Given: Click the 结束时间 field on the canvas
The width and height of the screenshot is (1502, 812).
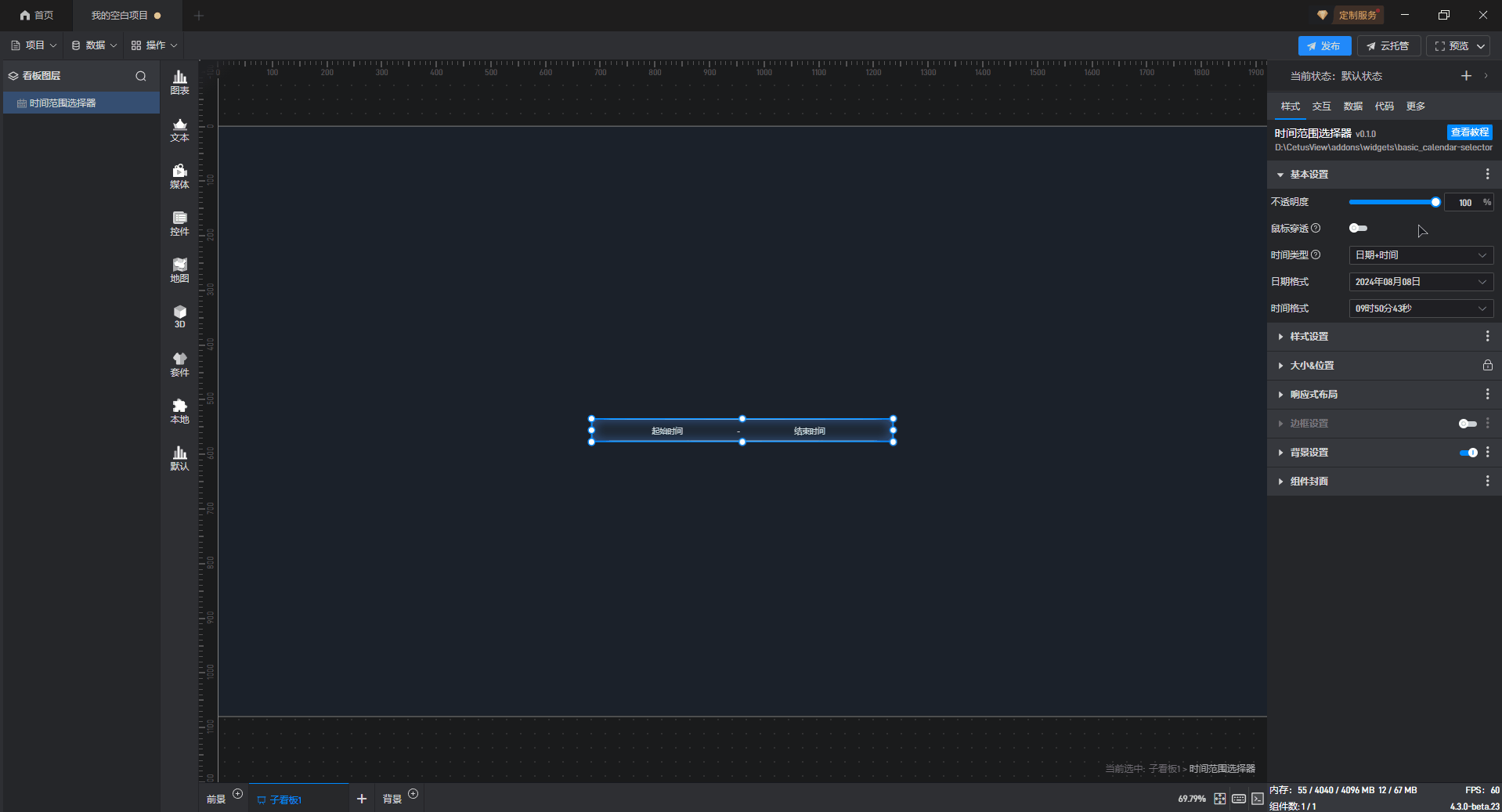Looking at the screenshot, I should [x=810, y=431].
